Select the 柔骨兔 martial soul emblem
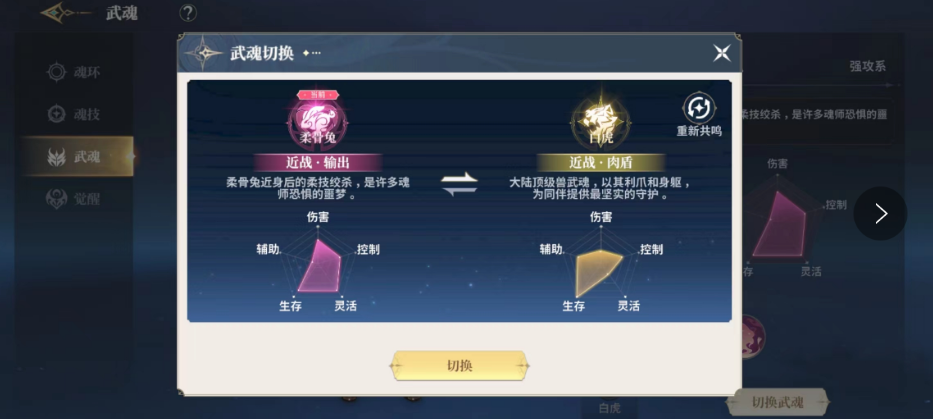933x419 pixels. 318,122
